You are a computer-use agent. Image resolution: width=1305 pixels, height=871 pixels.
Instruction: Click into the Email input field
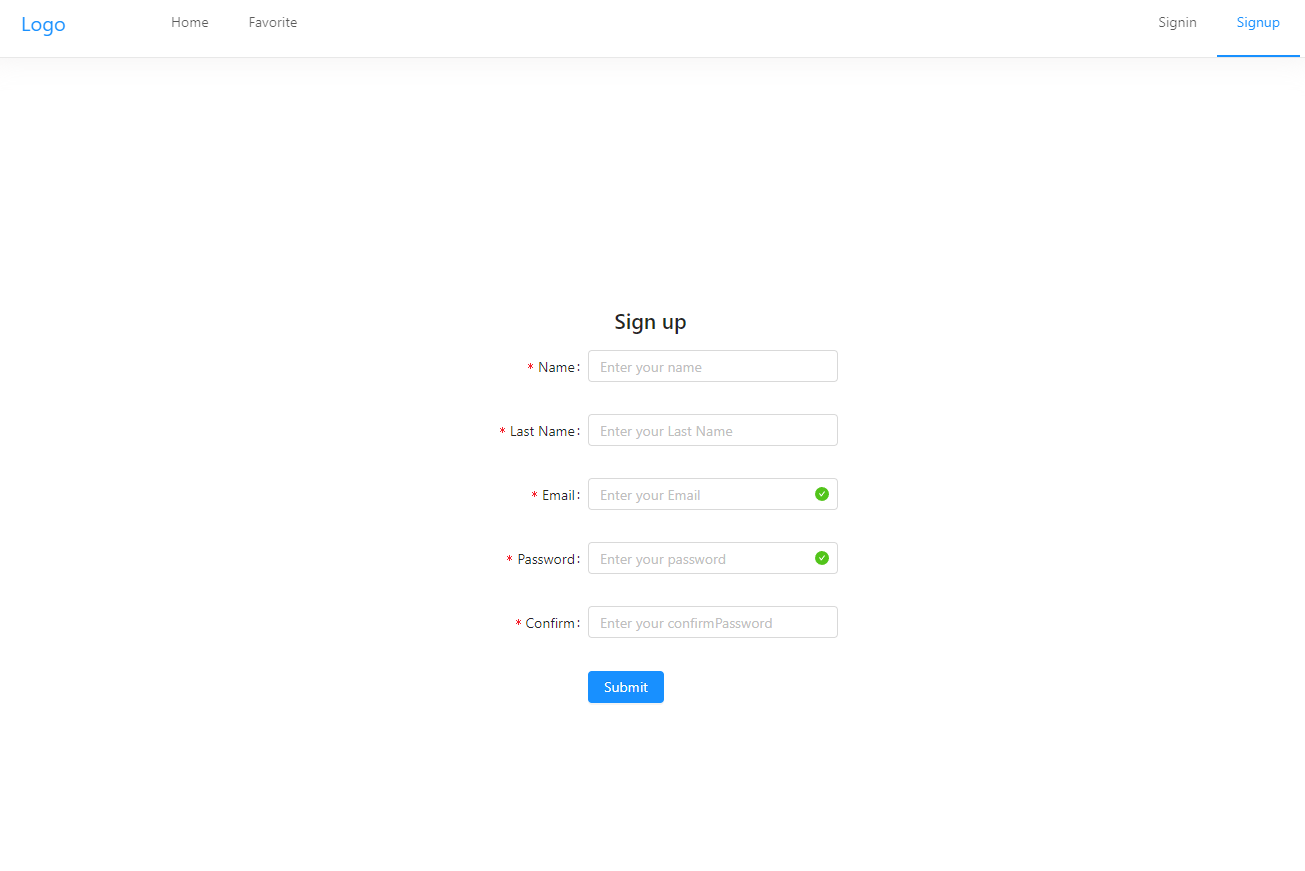712,494
